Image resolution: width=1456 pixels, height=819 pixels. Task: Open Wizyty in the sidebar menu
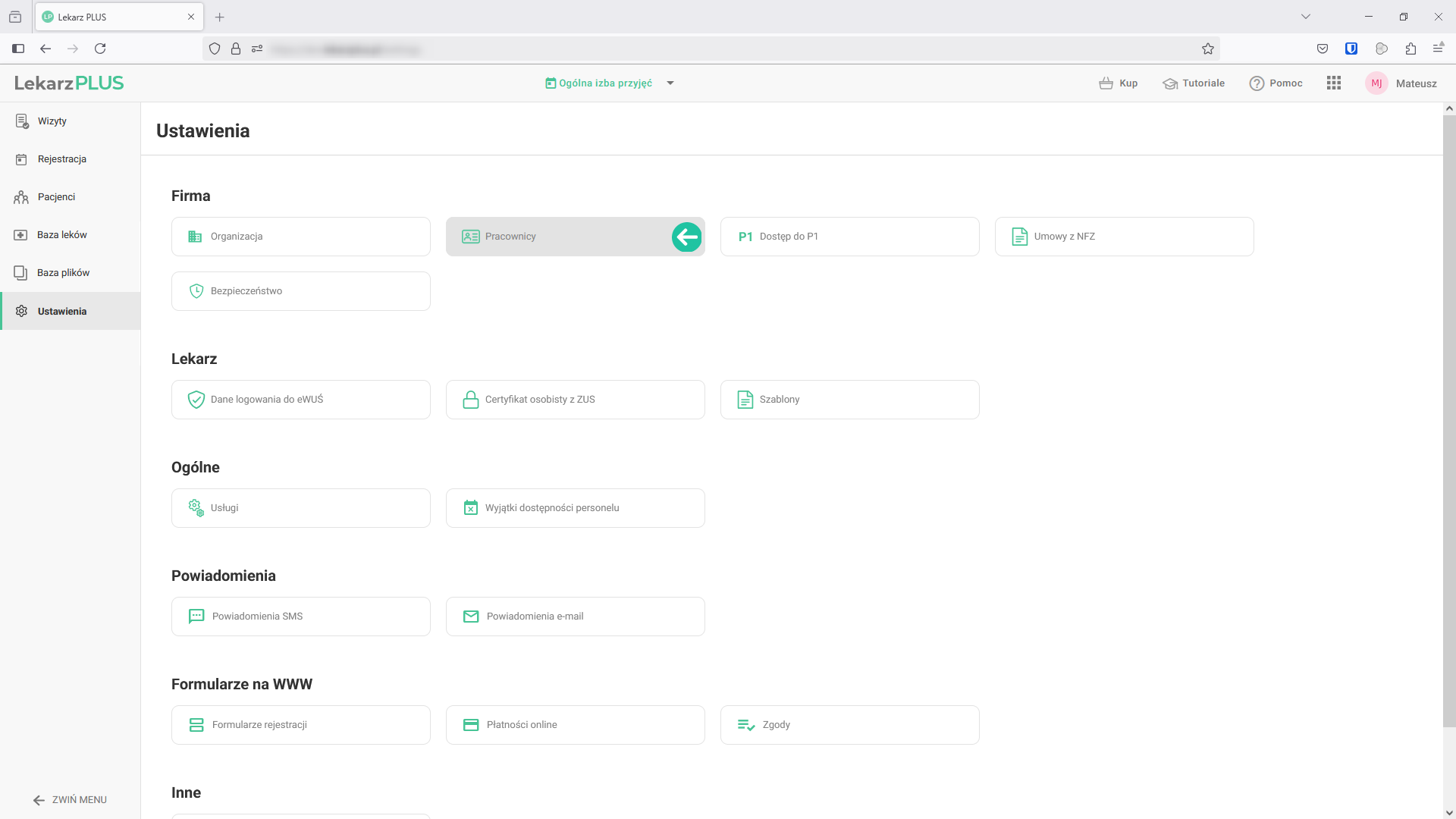pyautogui.click(x=52, y=121)
